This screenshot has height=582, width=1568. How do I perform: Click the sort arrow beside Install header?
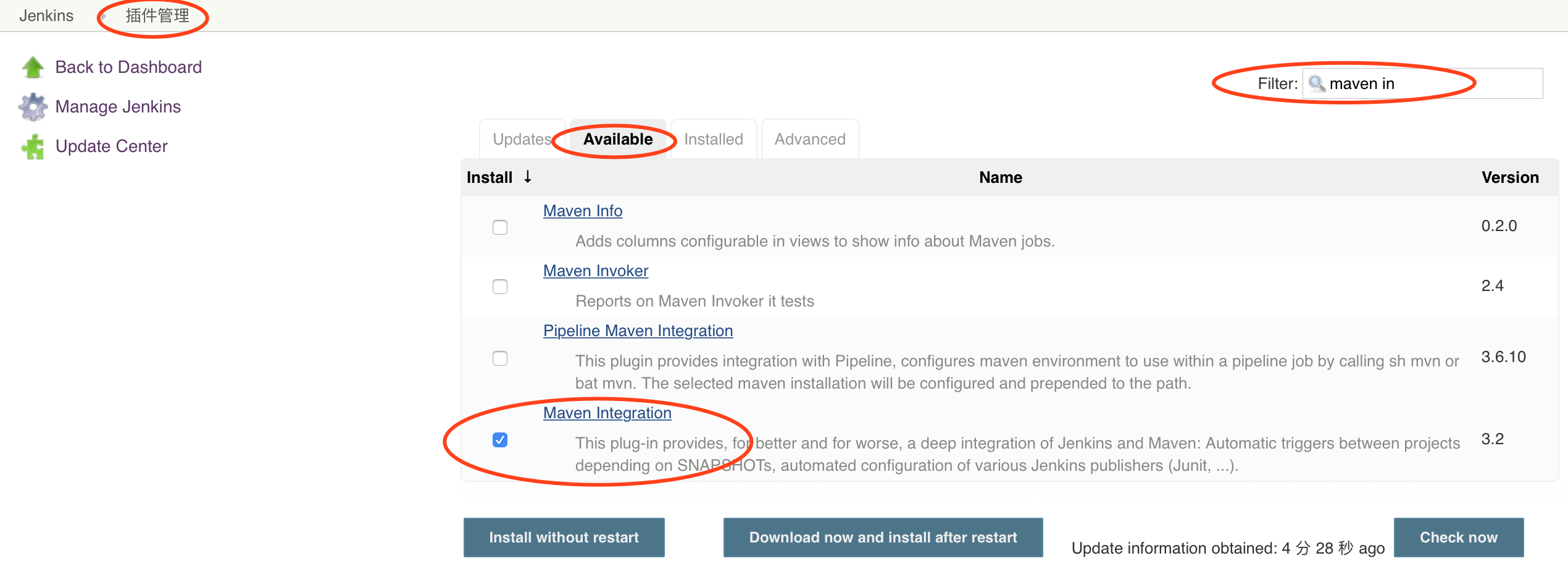click(528, 177)
